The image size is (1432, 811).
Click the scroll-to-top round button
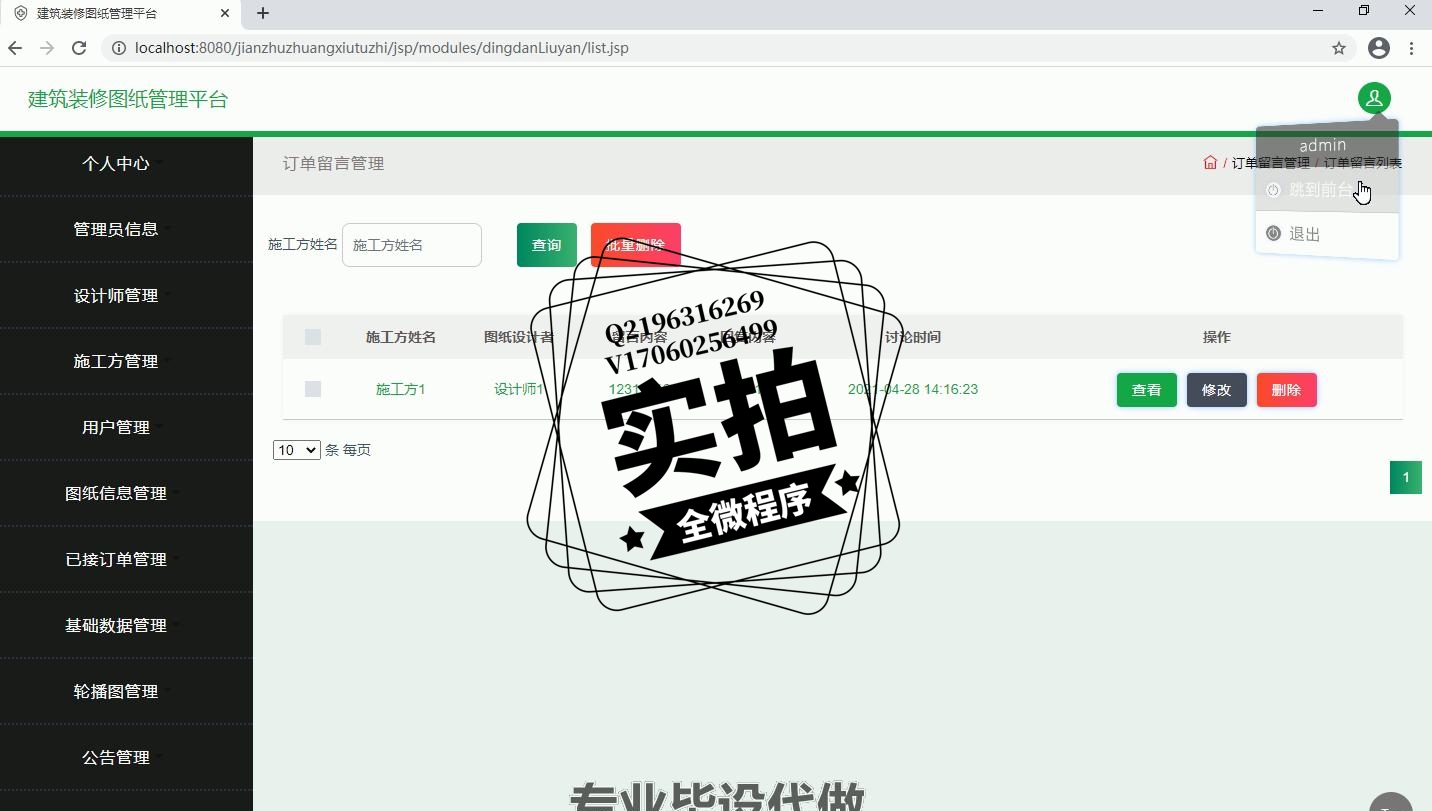tap(1390, 801)
